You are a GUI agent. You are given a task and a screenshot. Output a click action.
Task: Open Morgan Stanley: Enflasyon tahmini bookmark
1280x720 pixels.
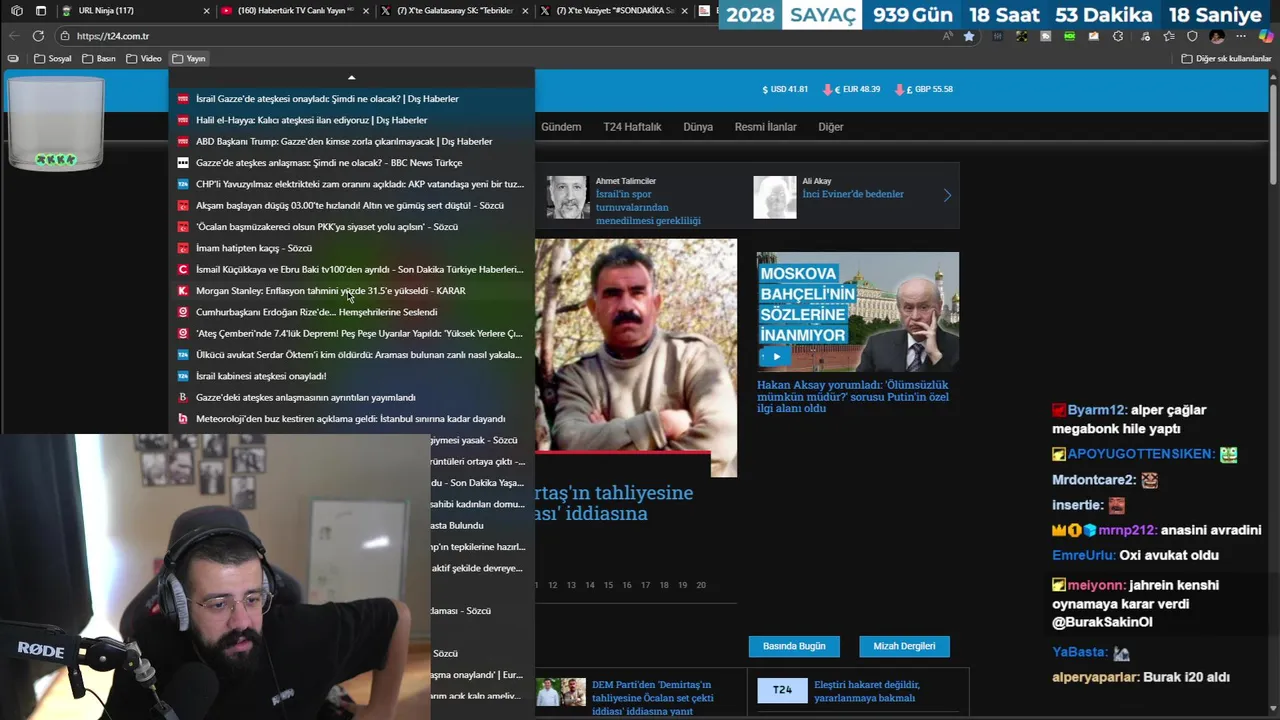pyautogui.click(x=351, y=291)
